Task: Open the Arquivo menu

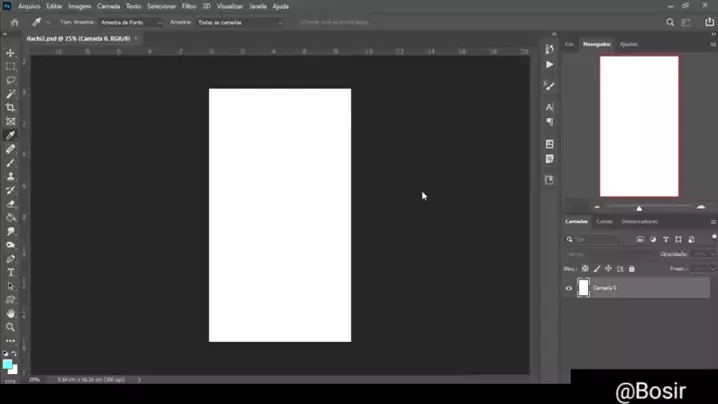Action: [x=29, y=6]
